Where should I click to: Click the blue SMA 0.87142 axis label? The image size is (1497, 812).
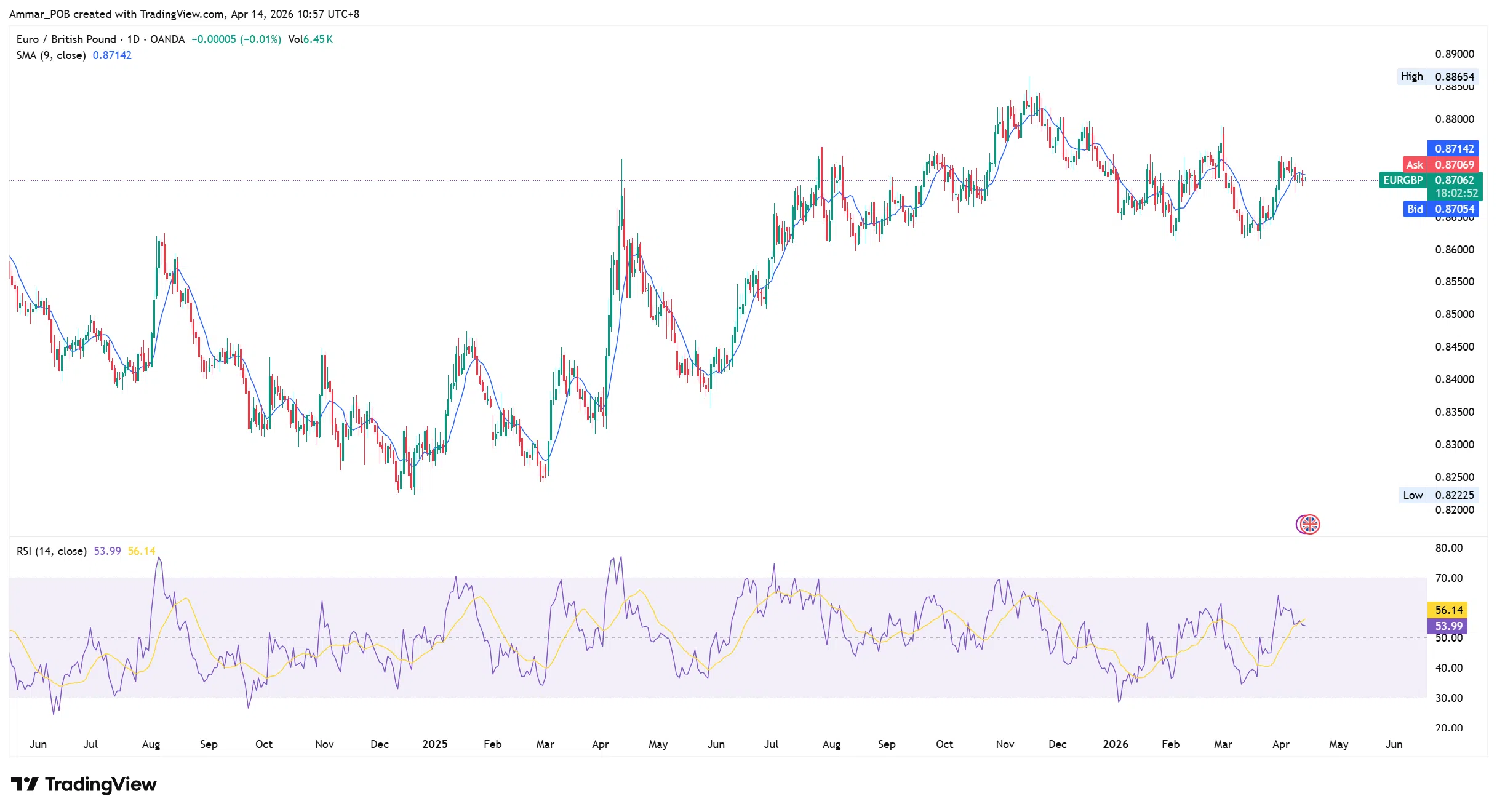click(x=1454, y=148)
